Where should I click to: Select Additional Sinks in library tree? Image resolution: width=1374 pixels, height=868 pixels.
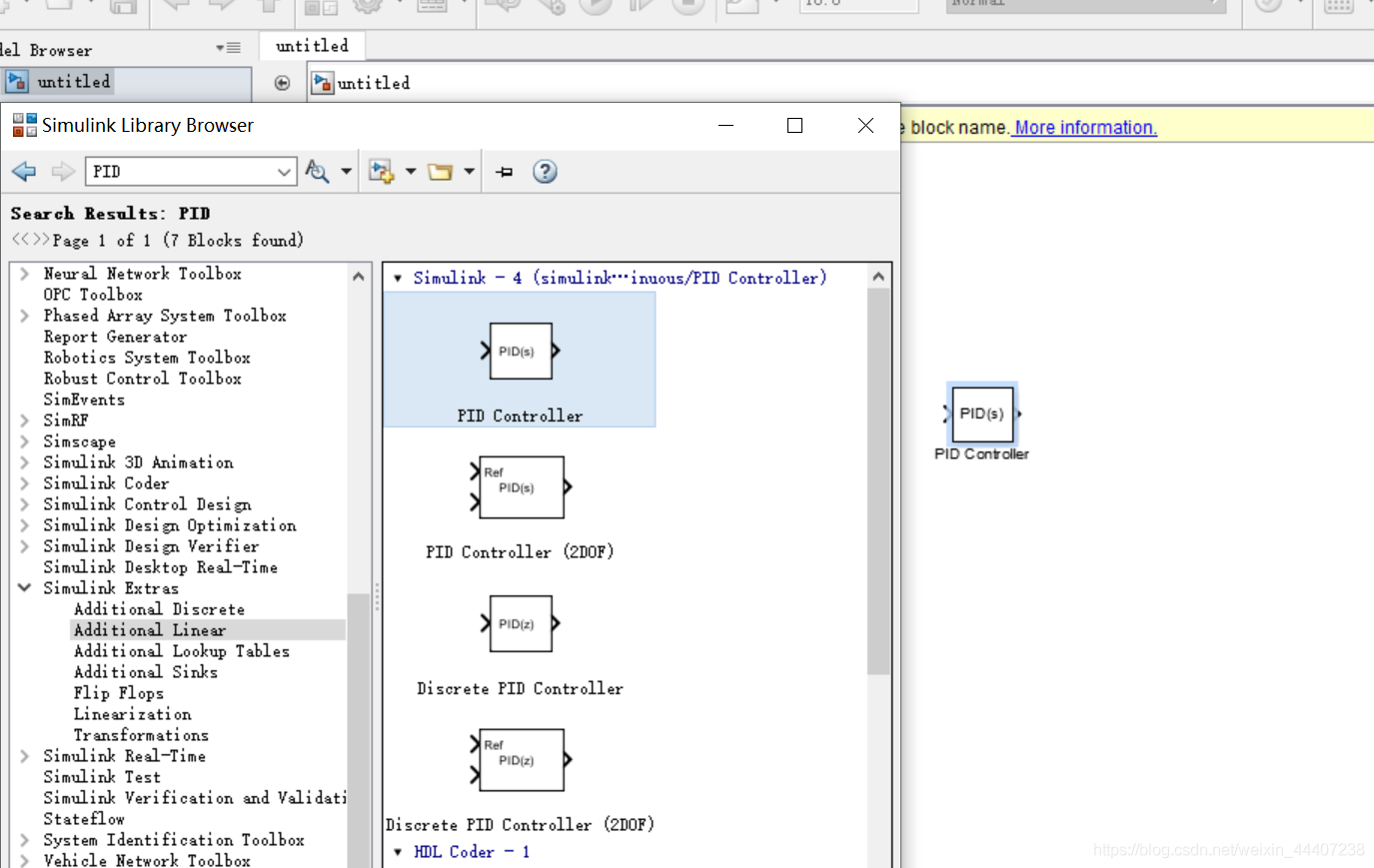point(146,672)
